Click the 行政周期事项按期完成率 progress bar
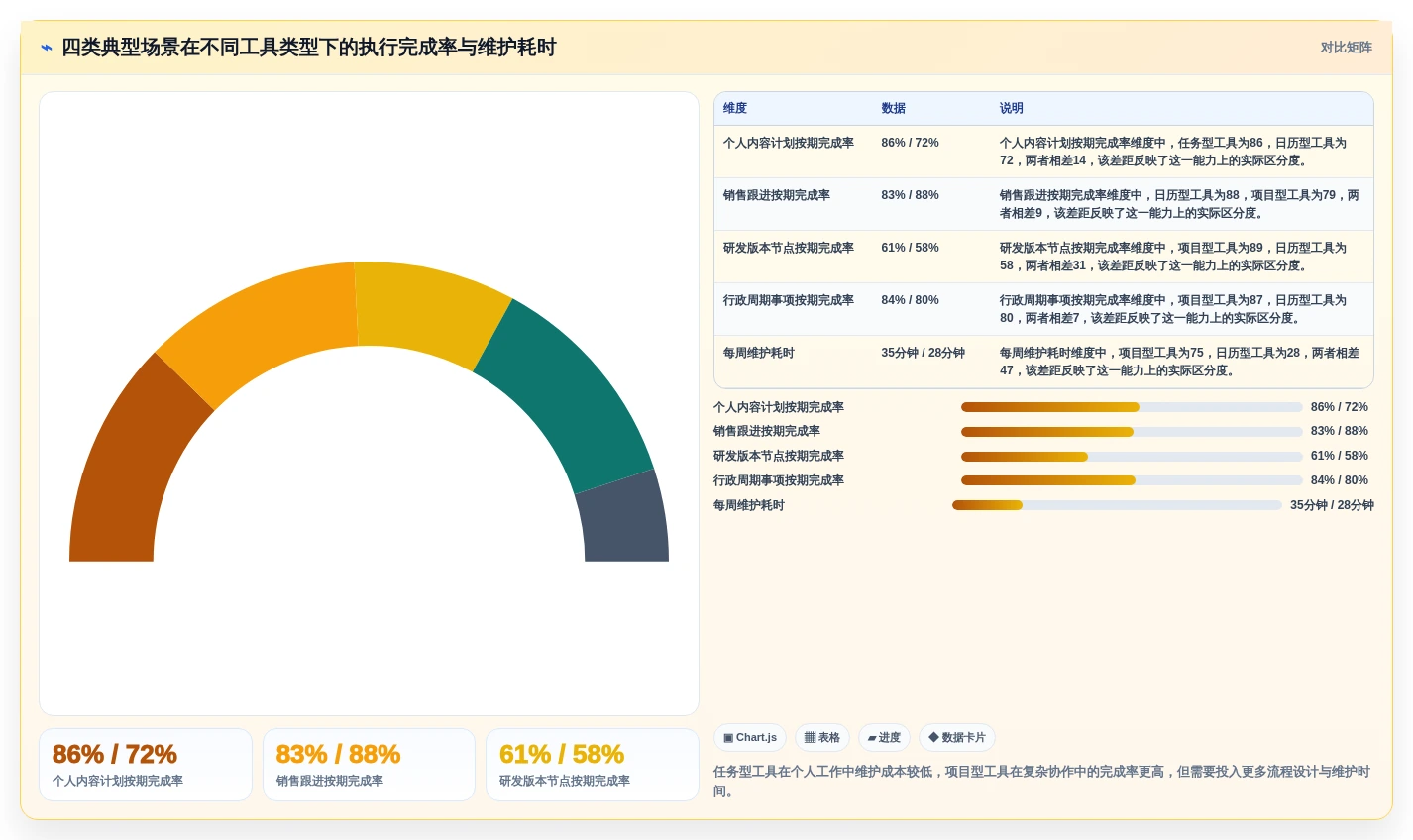 pyautogui.click(x=1132, y=480)
